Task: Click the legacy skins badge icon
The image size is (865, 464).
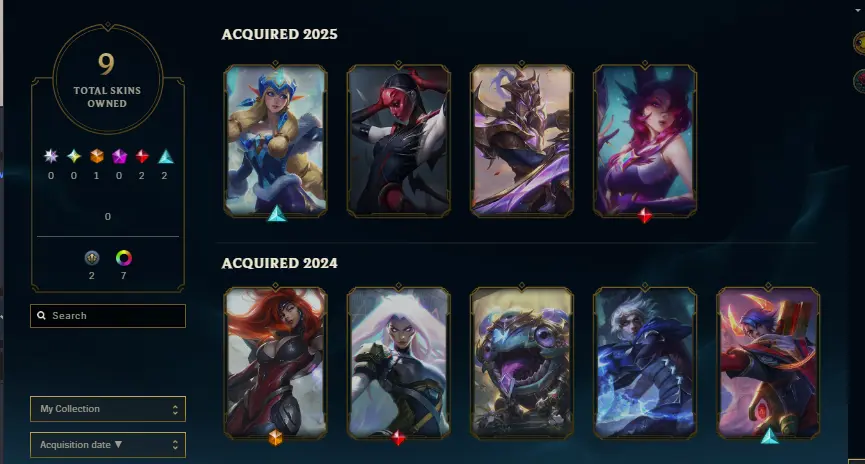Action: tap(92, 258)
